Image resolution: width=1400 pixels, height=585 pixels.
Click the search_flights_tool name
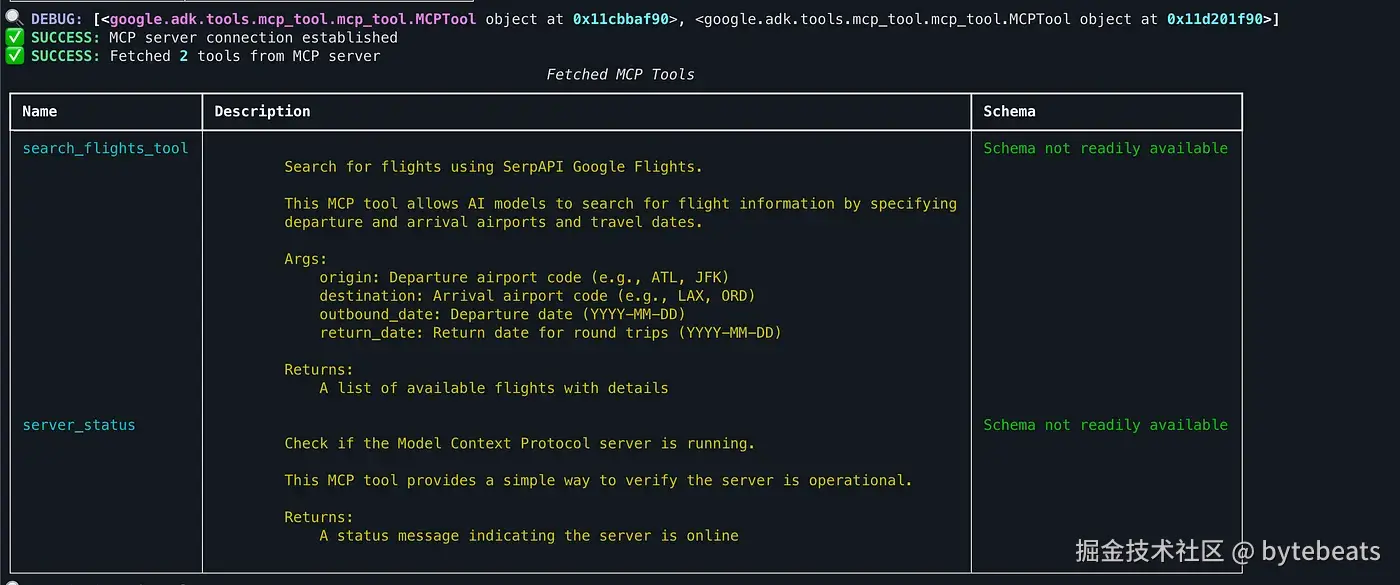105,148
